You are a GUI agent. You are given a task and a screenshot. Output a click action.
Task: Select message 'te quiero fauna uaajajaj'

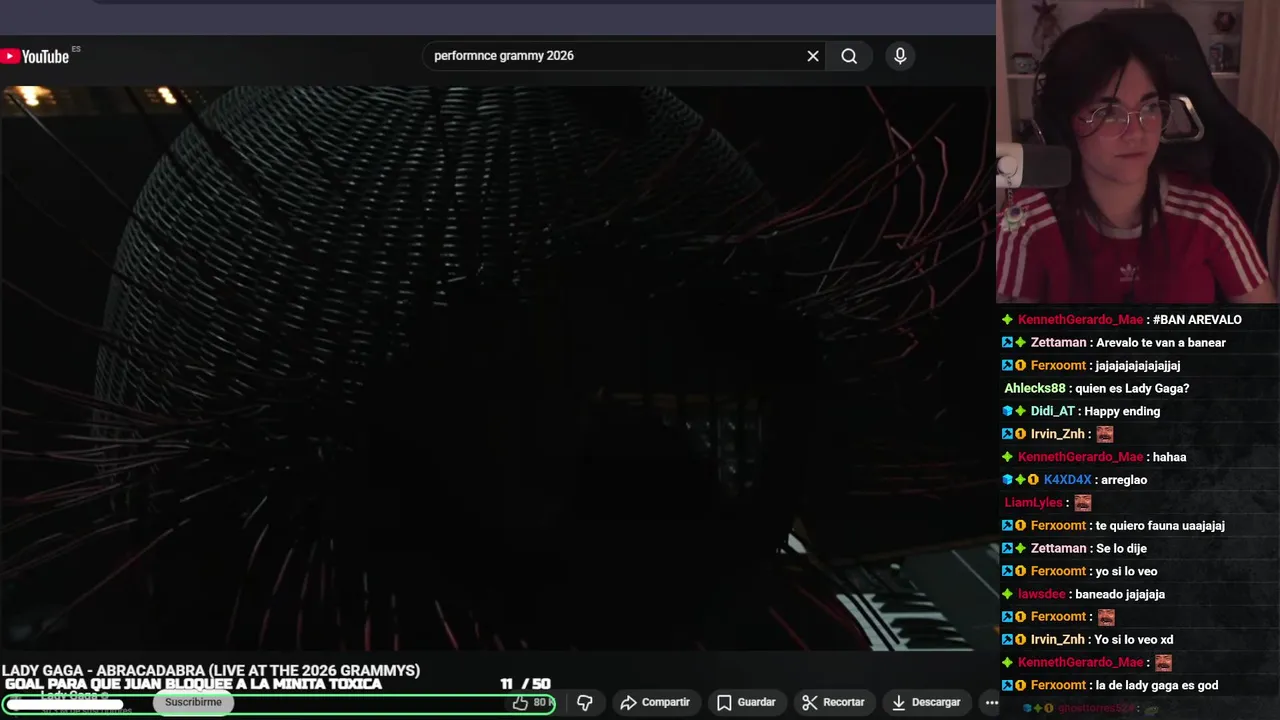pyautogui.click(x=1160, y=526)
